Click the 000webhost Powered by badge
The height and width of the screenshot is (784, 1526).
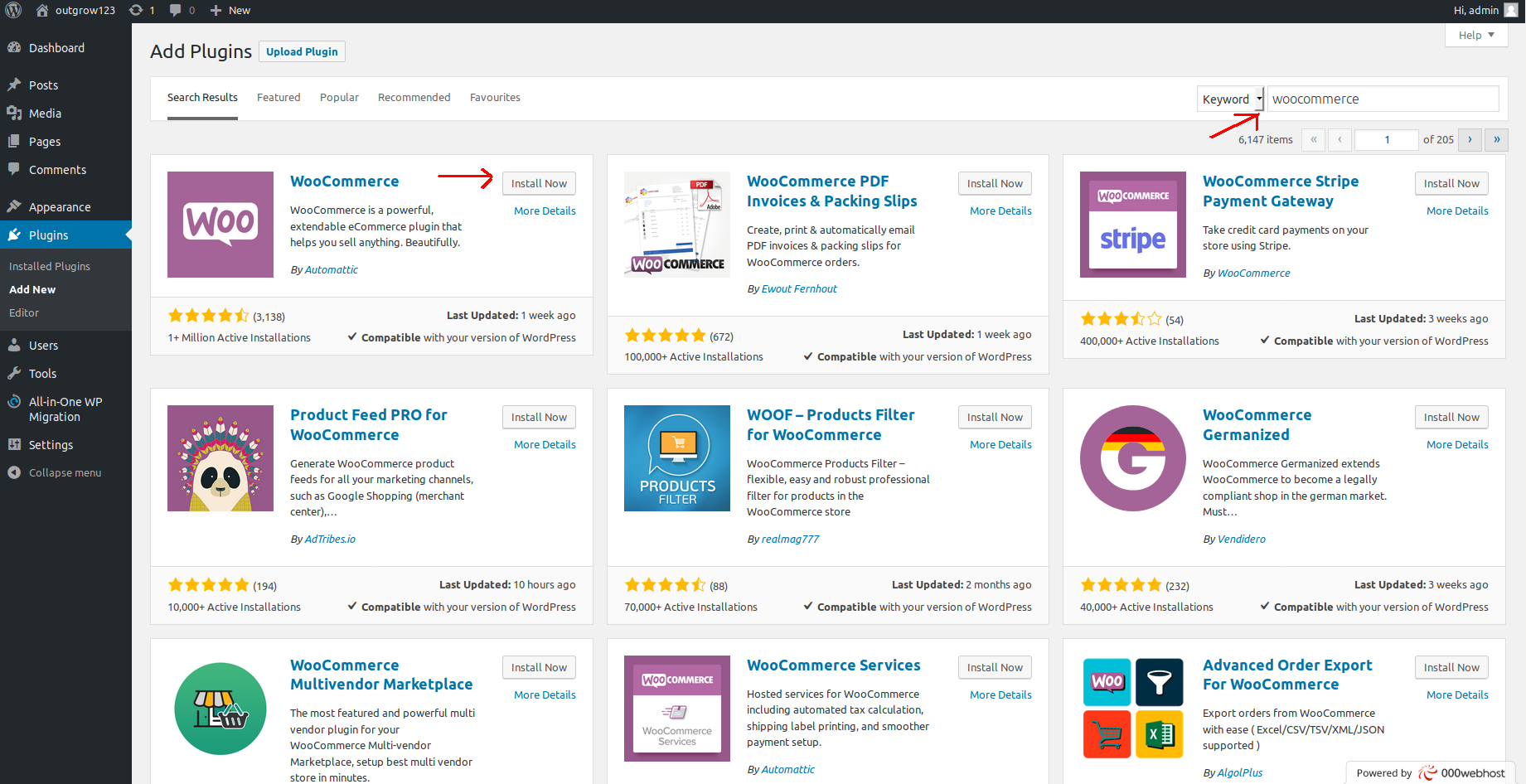1431,772
